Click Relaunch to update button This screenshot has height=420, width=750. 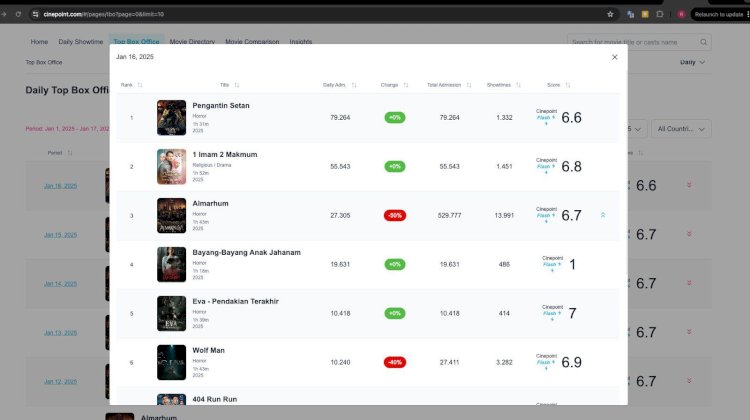point(718,14)
